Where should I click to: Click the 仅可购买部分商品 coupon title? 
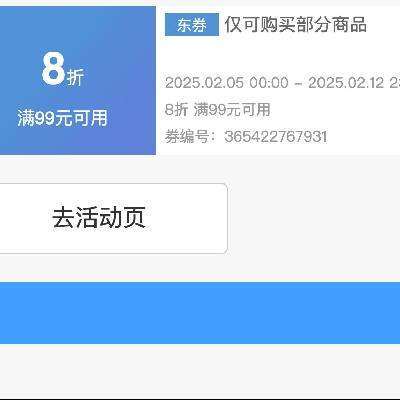(295, 25)
